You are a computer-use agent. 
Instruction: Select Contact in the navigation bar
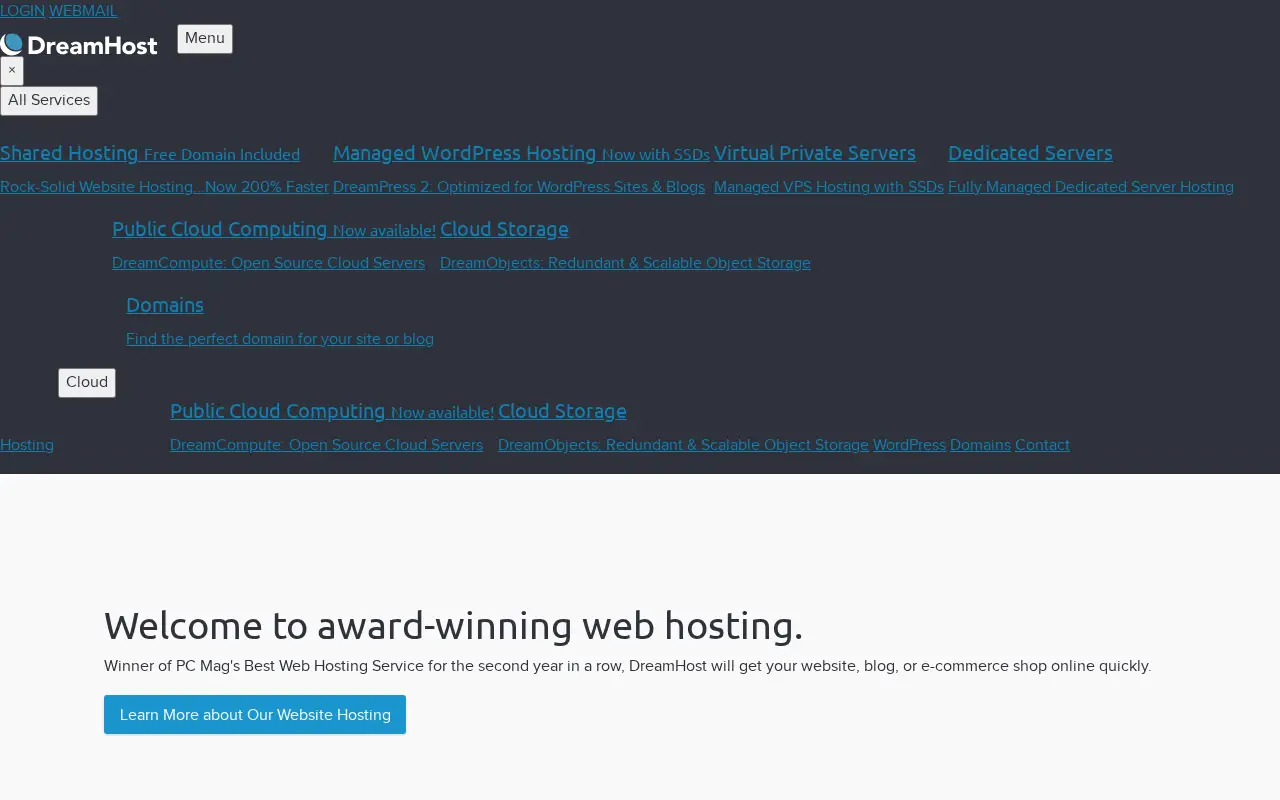pos(1042,445)
